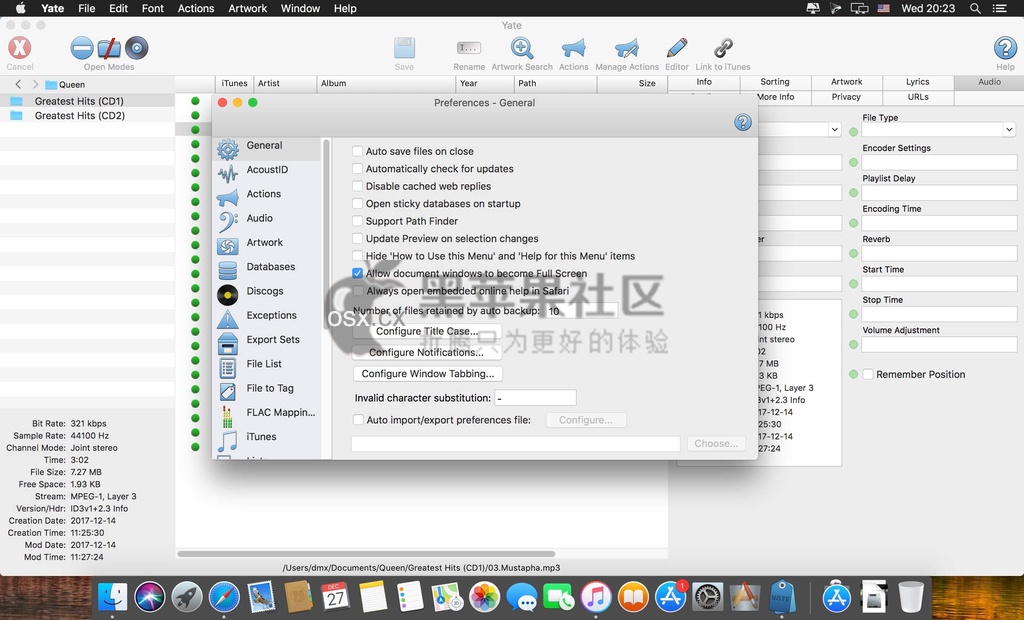
Task: Open the Actions menu in the menu bar
Action: point(196,8)
